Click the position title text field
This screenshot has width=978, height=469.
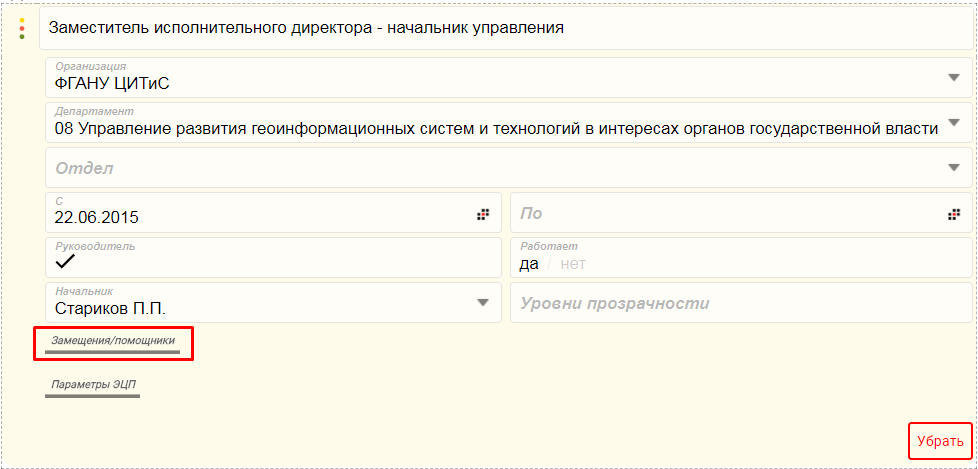click(500, 28)
